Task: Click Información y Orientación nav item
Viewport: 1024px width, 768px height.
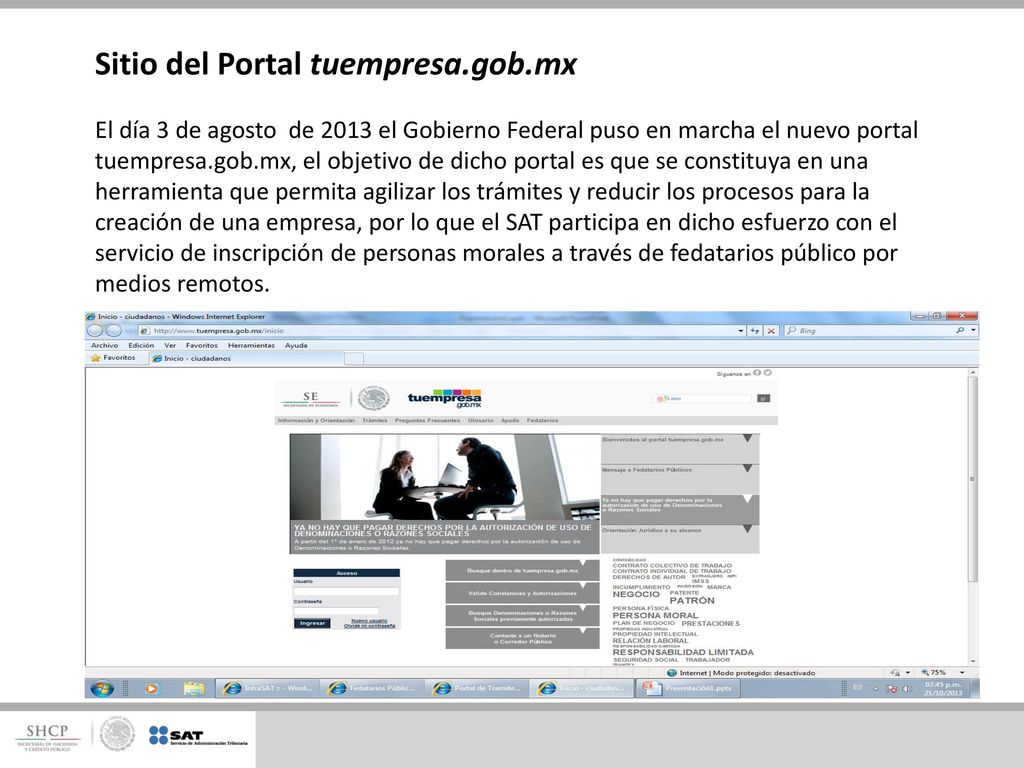Action: pyautogui.click(x=316, y=420)
